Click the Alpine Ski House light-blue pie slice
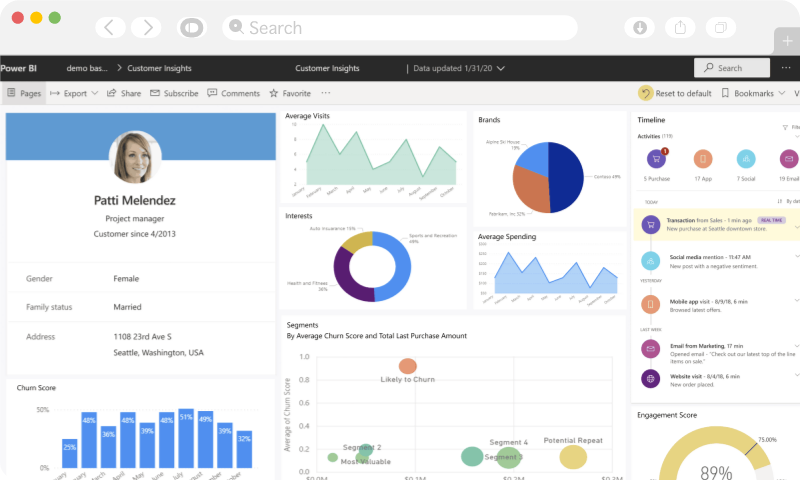The width and height of the screenshot is (800, 480). [535, 157]
